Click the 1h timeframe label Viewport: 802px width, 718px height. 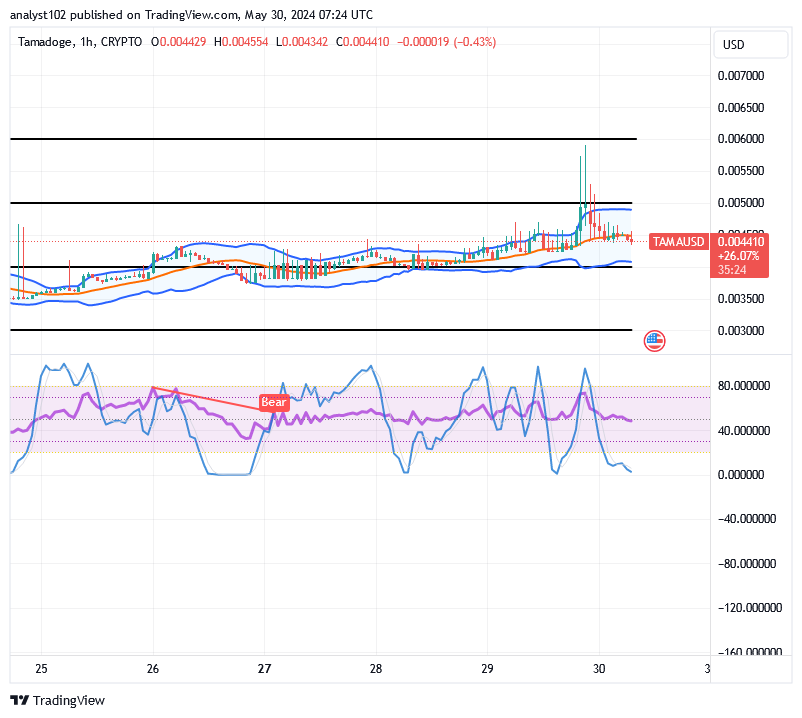click(86, 42)
